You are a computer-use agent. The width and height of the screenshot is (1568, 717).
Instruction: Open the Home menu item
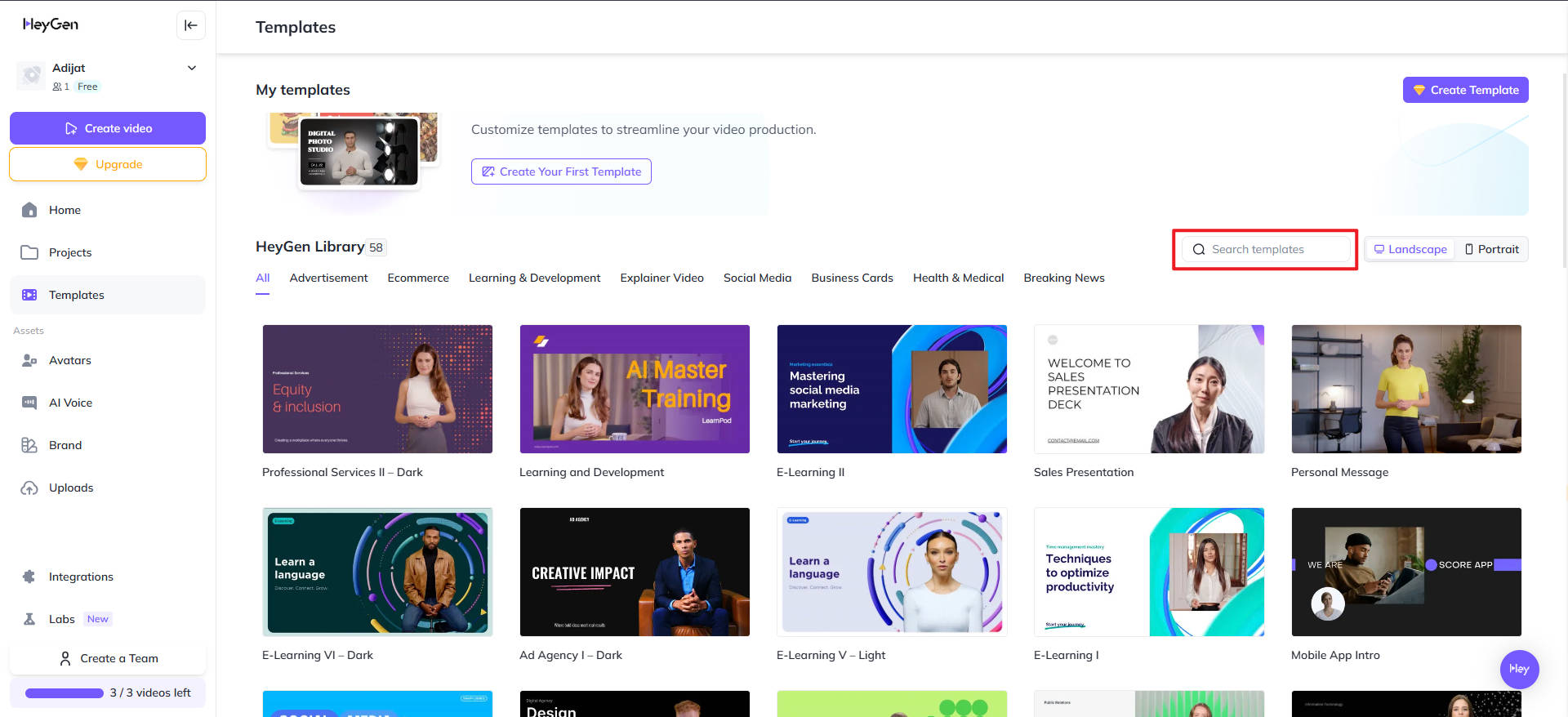click(108, 210)
